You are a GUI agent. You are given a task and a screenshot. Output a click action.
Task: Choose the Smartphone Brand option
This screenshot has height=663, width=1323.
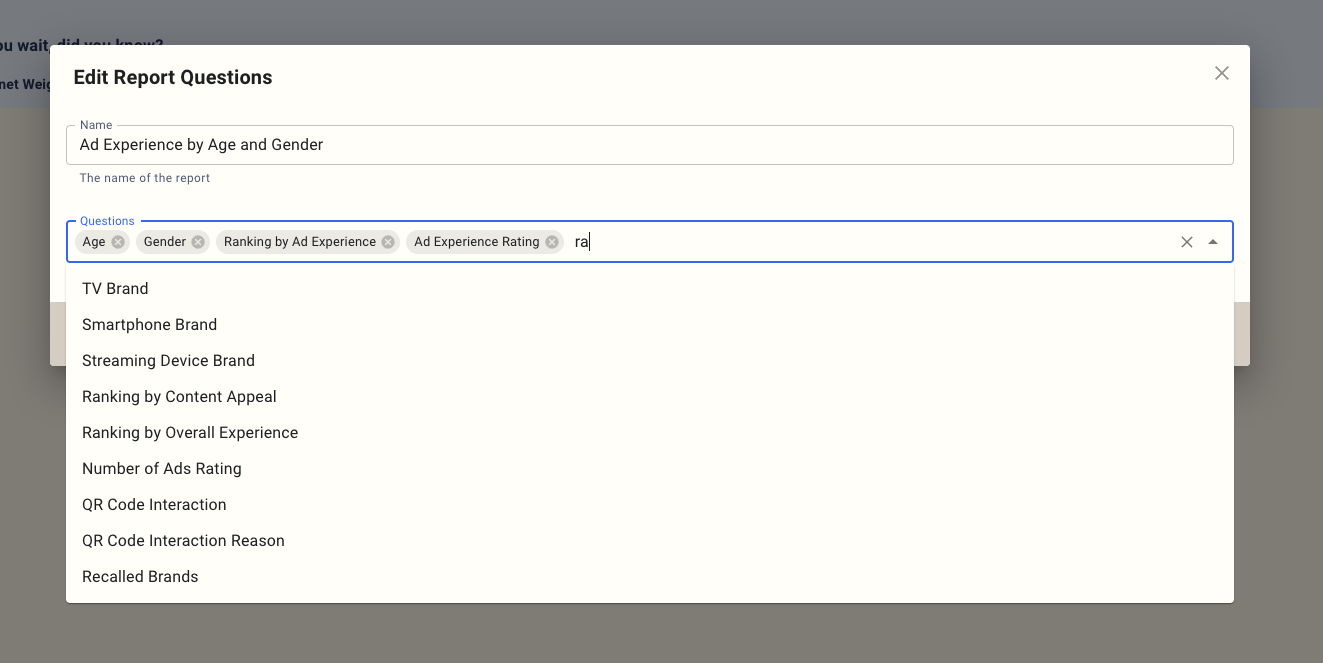click(149, 325)
